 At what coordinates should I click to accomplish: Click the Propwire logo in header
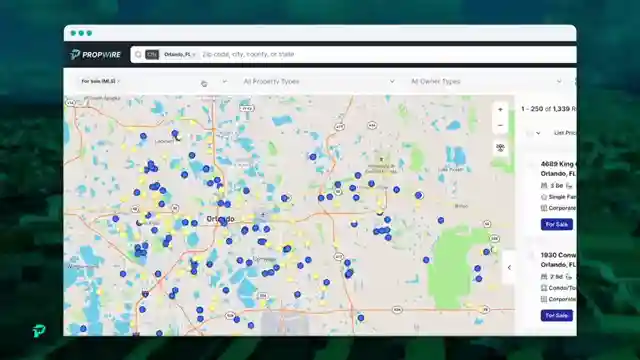pos(96,54)
